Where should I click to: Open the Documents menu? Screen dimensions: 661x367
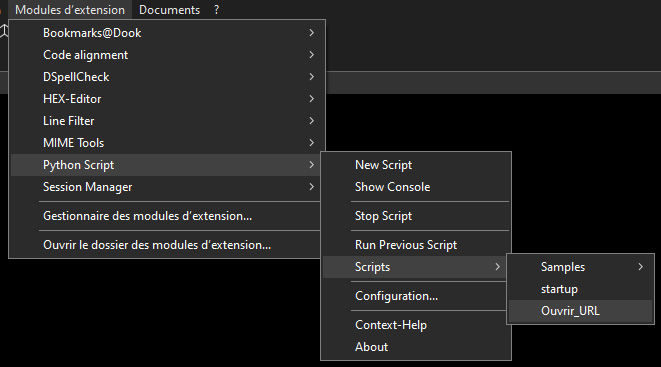pos(169,10)
